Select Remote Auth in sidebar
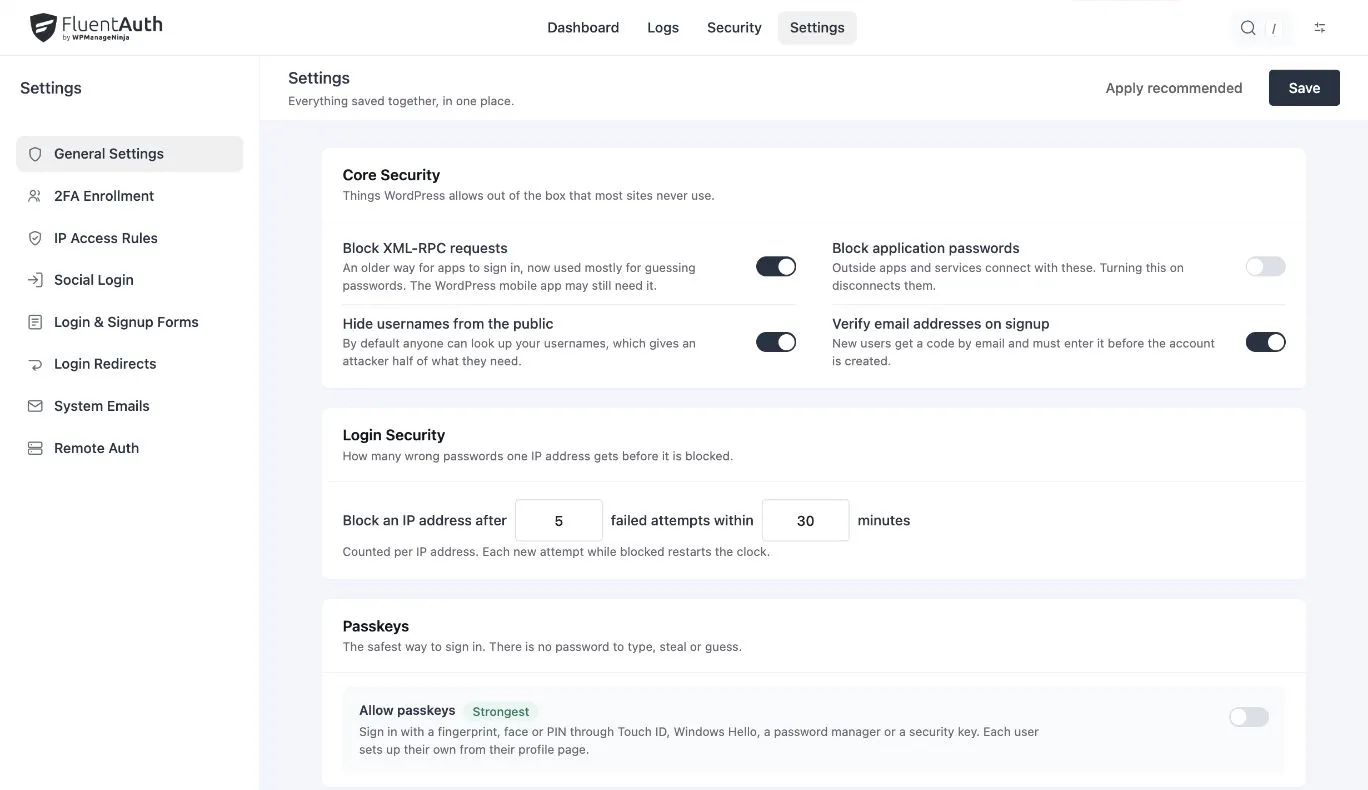 130,448
